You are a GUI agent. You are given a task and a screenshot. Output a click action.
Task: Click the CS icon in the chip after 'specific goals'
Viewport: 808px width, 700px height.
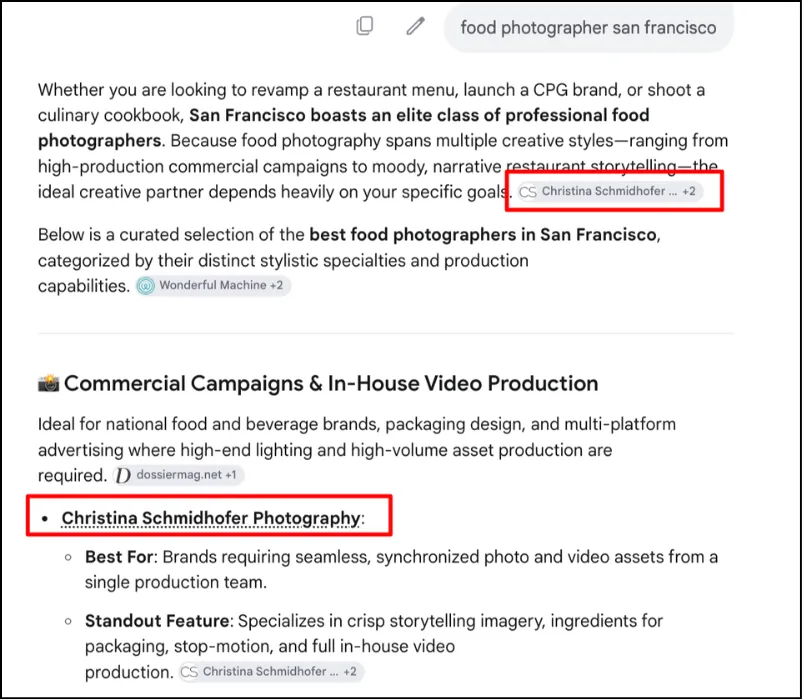point(528,192)
